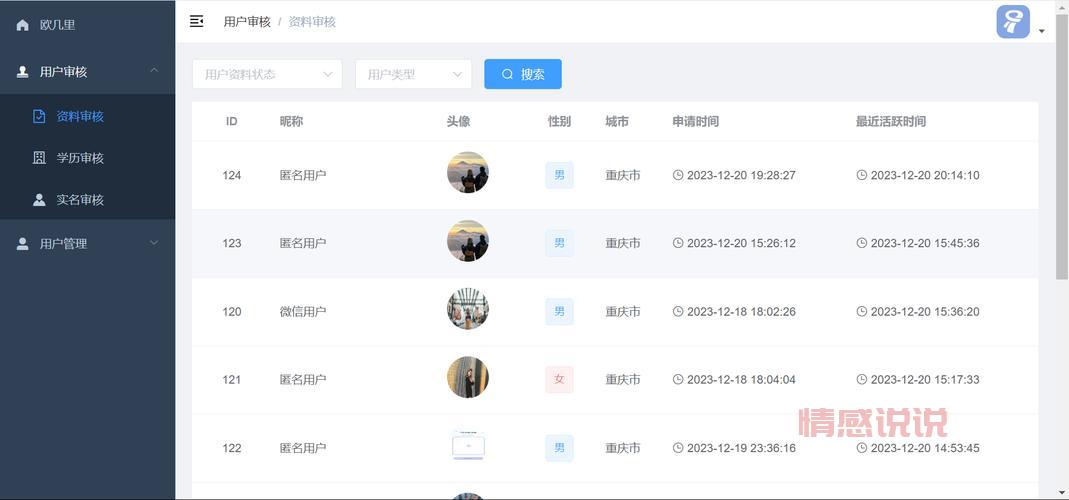
Task: Click the avatar thumbnail of user 122
Action: [468, 445]
